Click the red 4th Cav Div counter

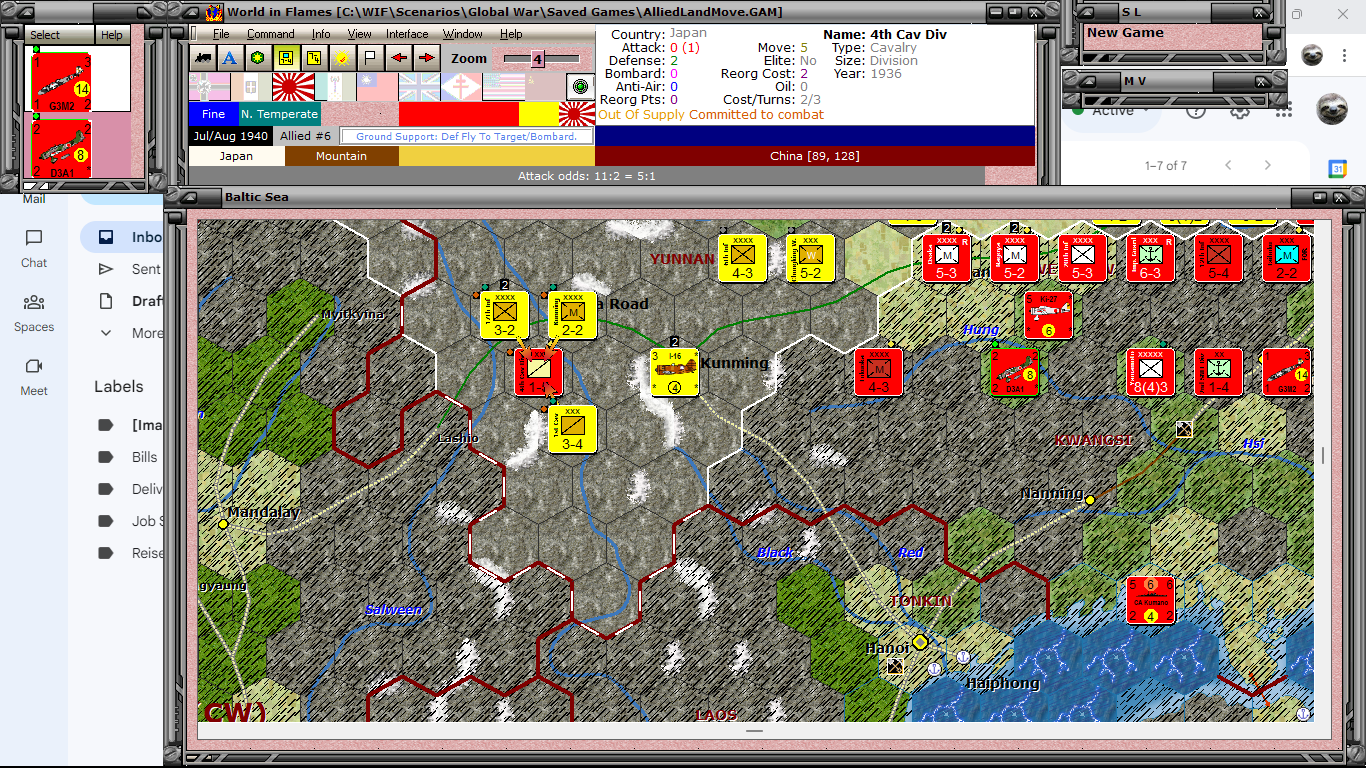539,372
